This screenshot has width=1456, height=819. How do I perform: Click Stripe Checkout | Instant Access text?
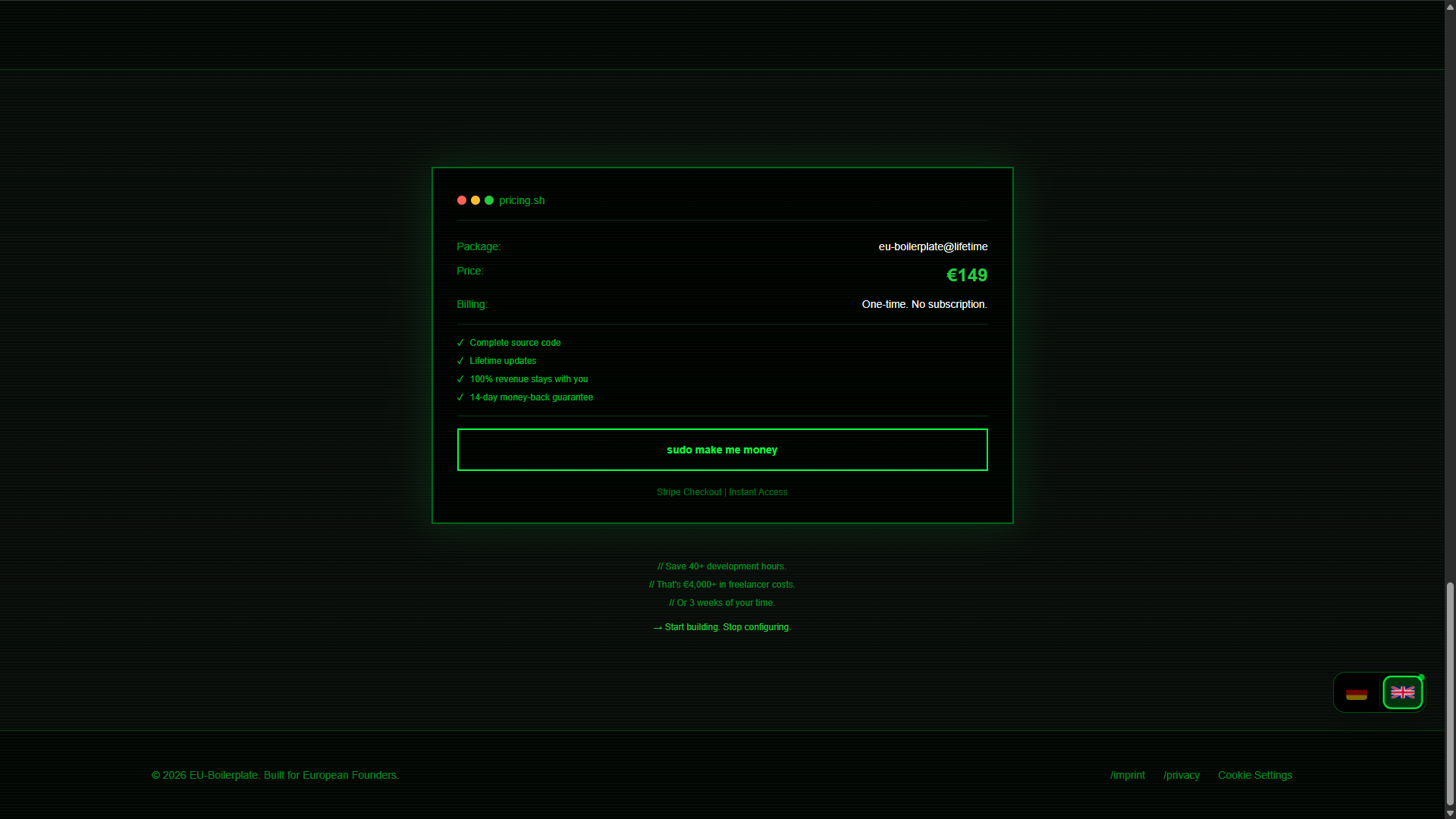[722, 492]
